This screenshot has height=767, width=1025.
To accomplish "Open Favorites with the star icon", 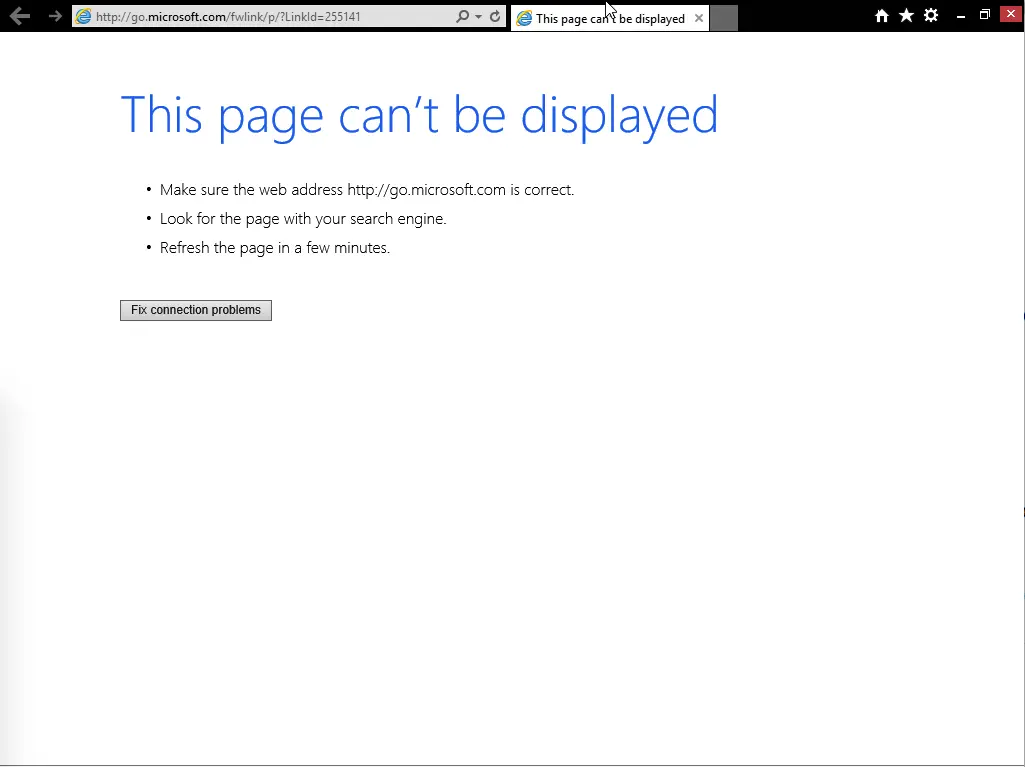I will click(906, 15).
